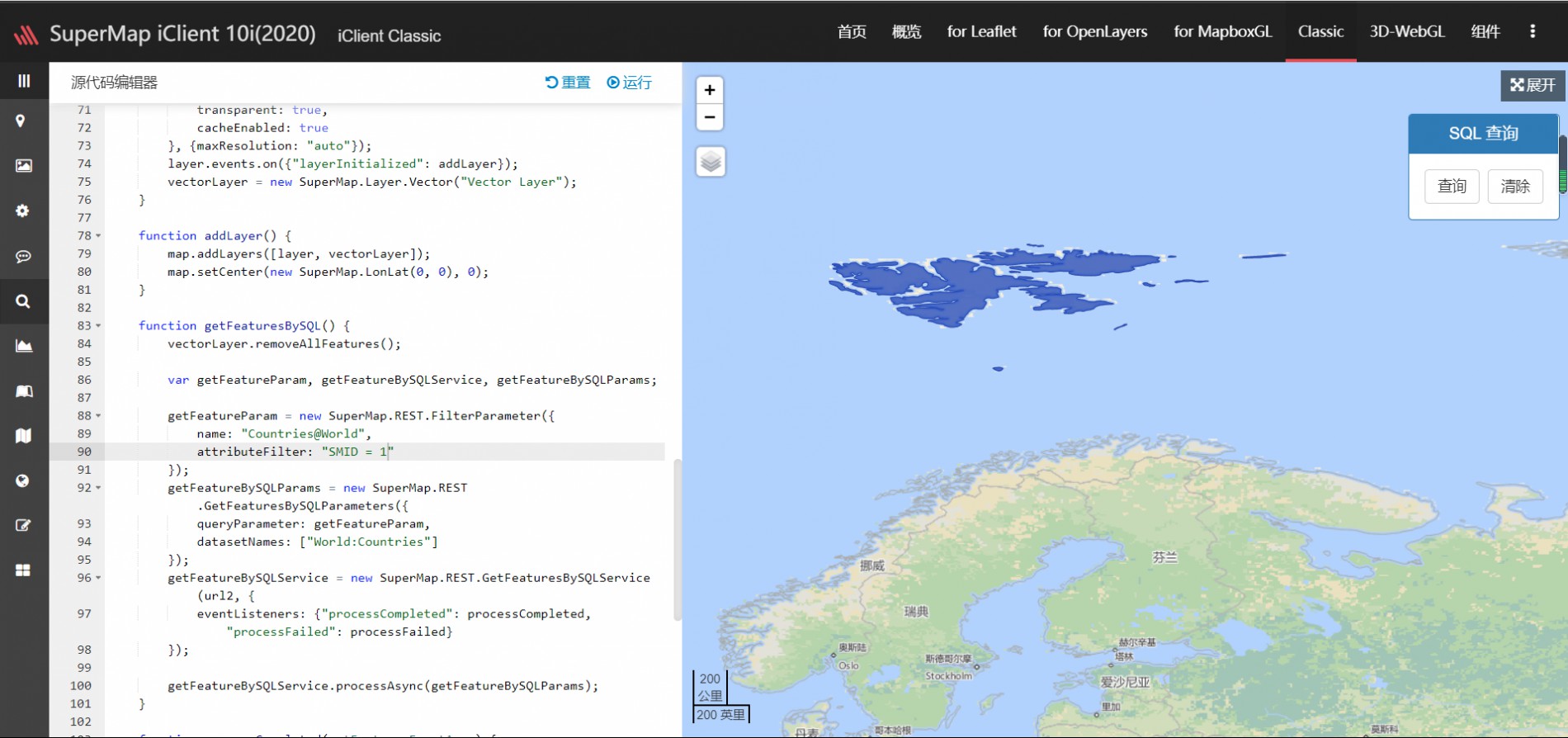This screenshot has width=1568, height=738.
Task: Click the code editor vertical scrollbar
Action: coord(678,540)
